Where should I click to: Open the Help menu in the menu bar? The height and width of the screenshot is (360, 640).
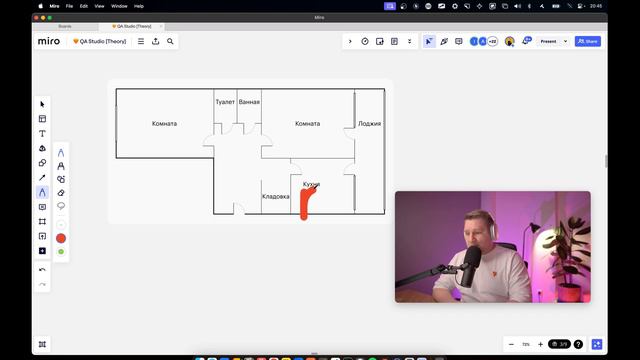pos(139,6)
